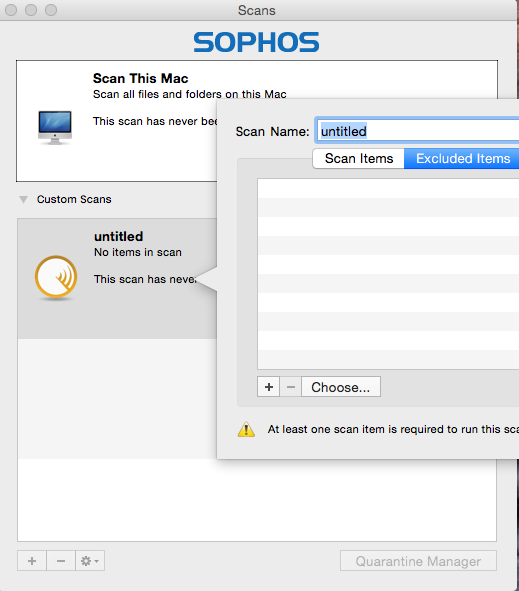Select the Excluded Items tab
The height and width of the screenshot is (591, 519).
coord(462,158)
